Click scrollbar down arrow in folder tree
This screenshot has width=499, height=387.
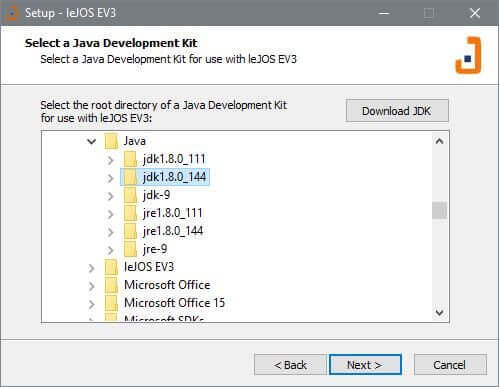point(439,313)
